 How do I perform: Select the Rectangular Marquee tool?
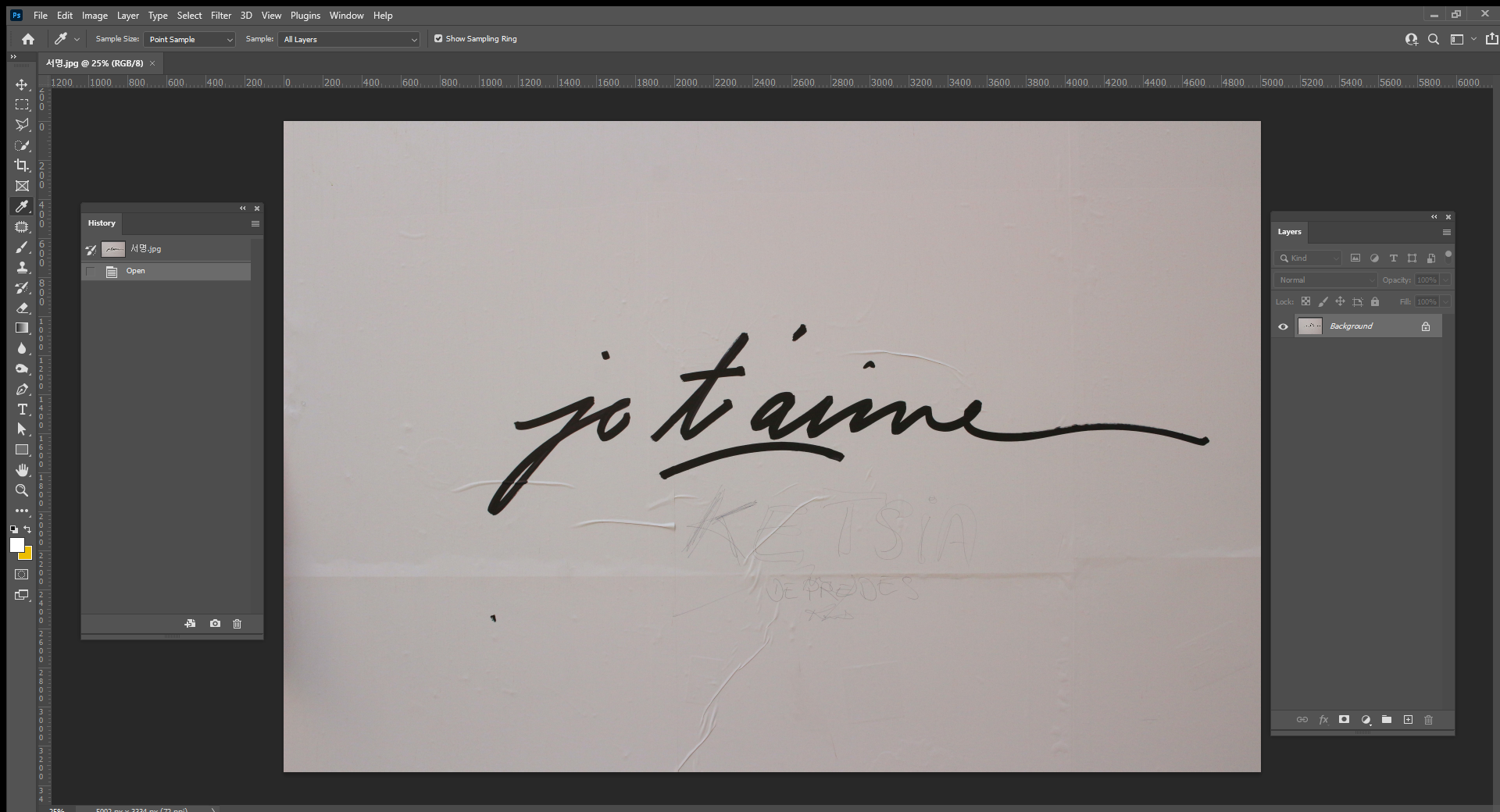coord(22,105)
